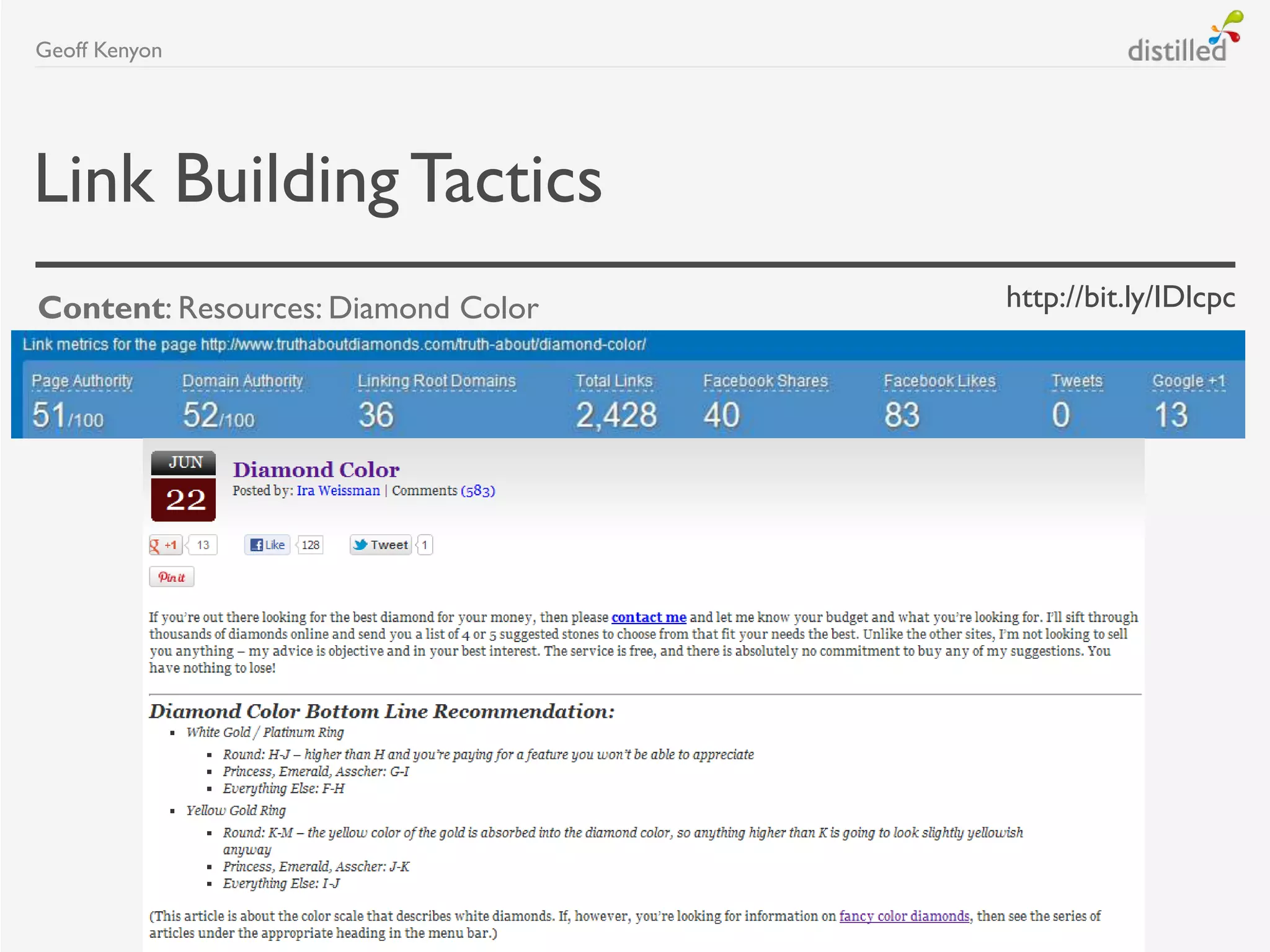The height and width of the screenshot is (952, 1270).
Task: Click the Pin it button
Action: [x=172, y=577]
